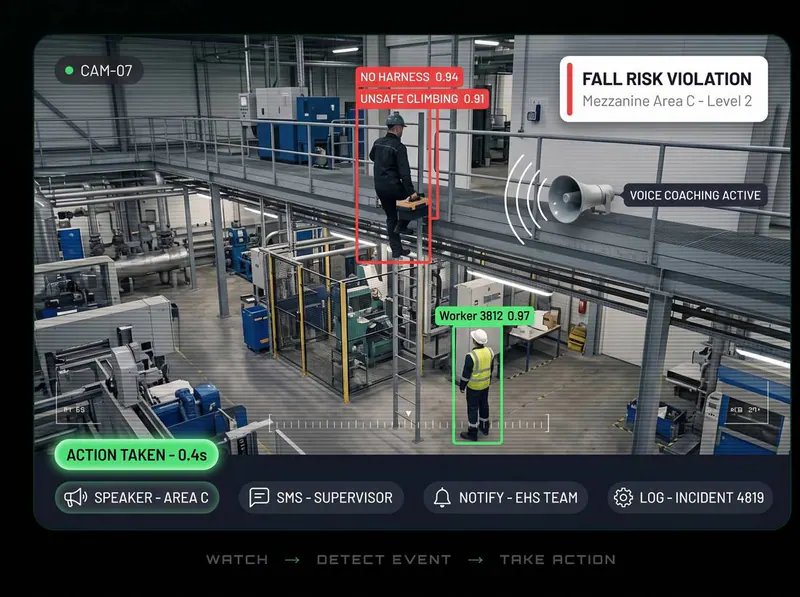Click the ACTION TAKEN - 0.4s badge
Screen dimensions: 800x597
click(136, 455)
